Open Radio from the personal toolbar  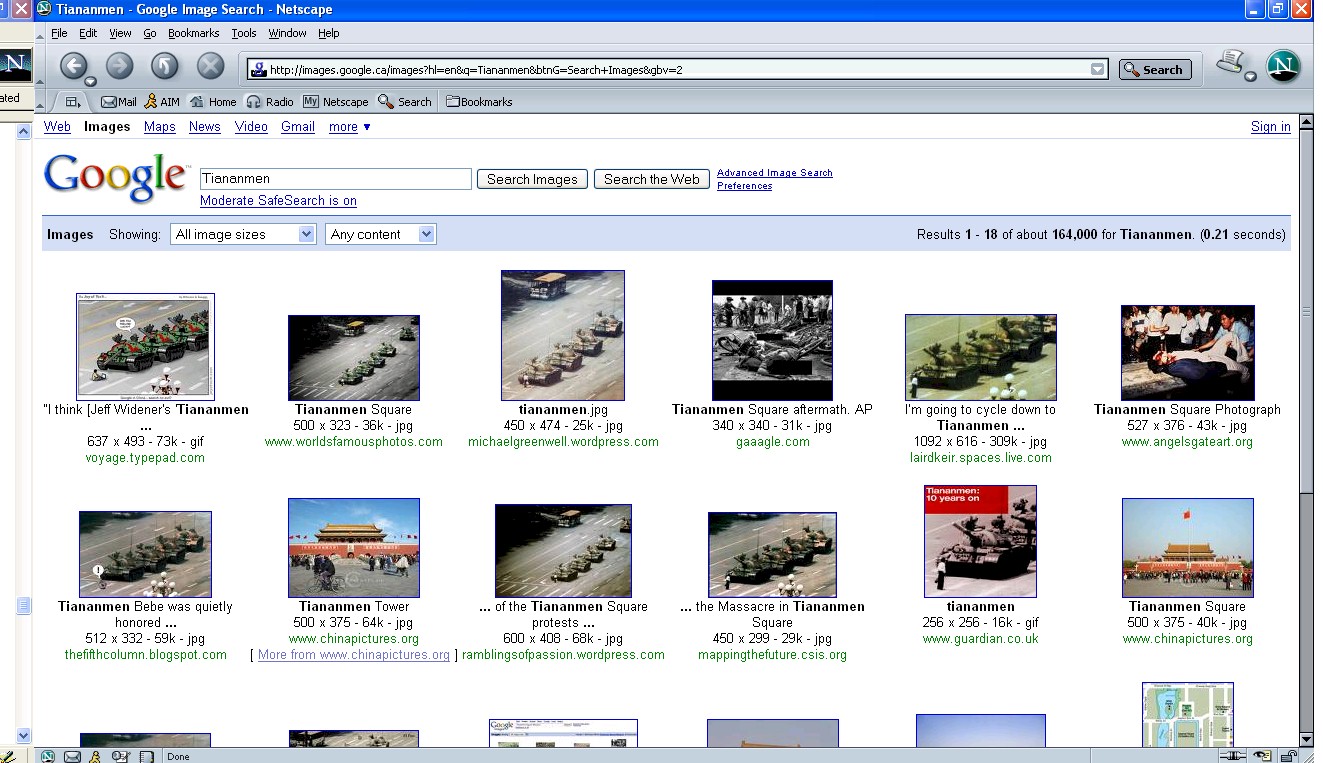270,102
